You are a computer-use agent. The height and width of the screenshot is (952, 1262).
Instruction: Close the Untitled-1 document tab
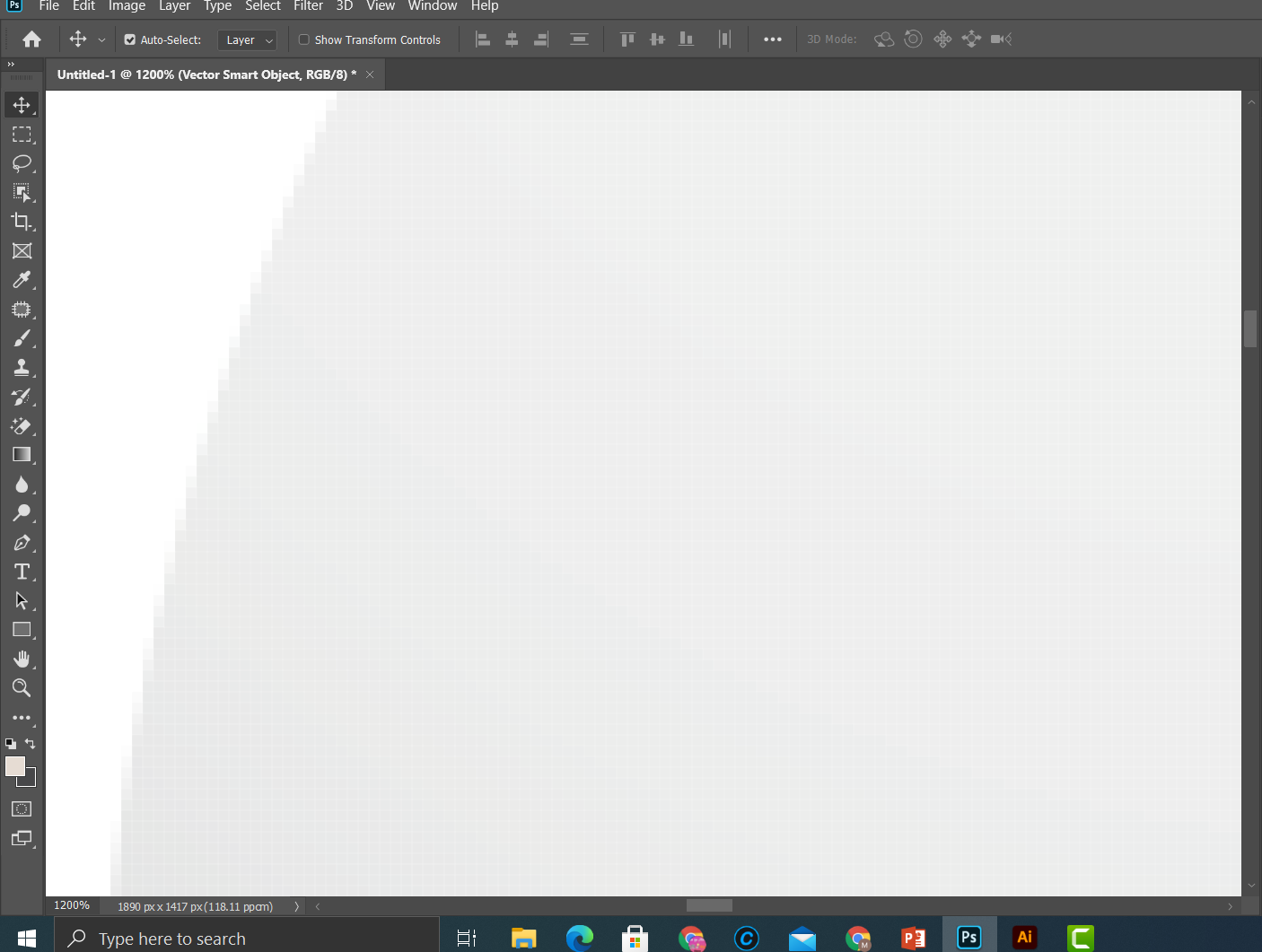(370, 74)
